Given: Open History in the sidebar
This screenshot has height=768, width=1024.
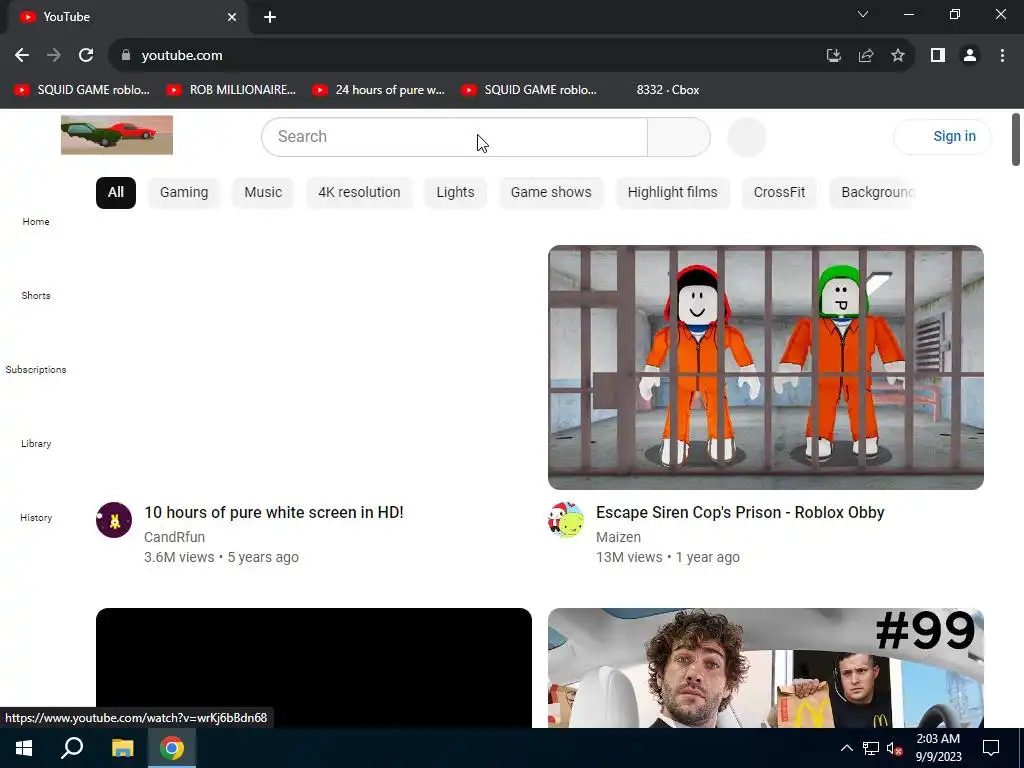Looking at the screenshot, I should [36, 517].
